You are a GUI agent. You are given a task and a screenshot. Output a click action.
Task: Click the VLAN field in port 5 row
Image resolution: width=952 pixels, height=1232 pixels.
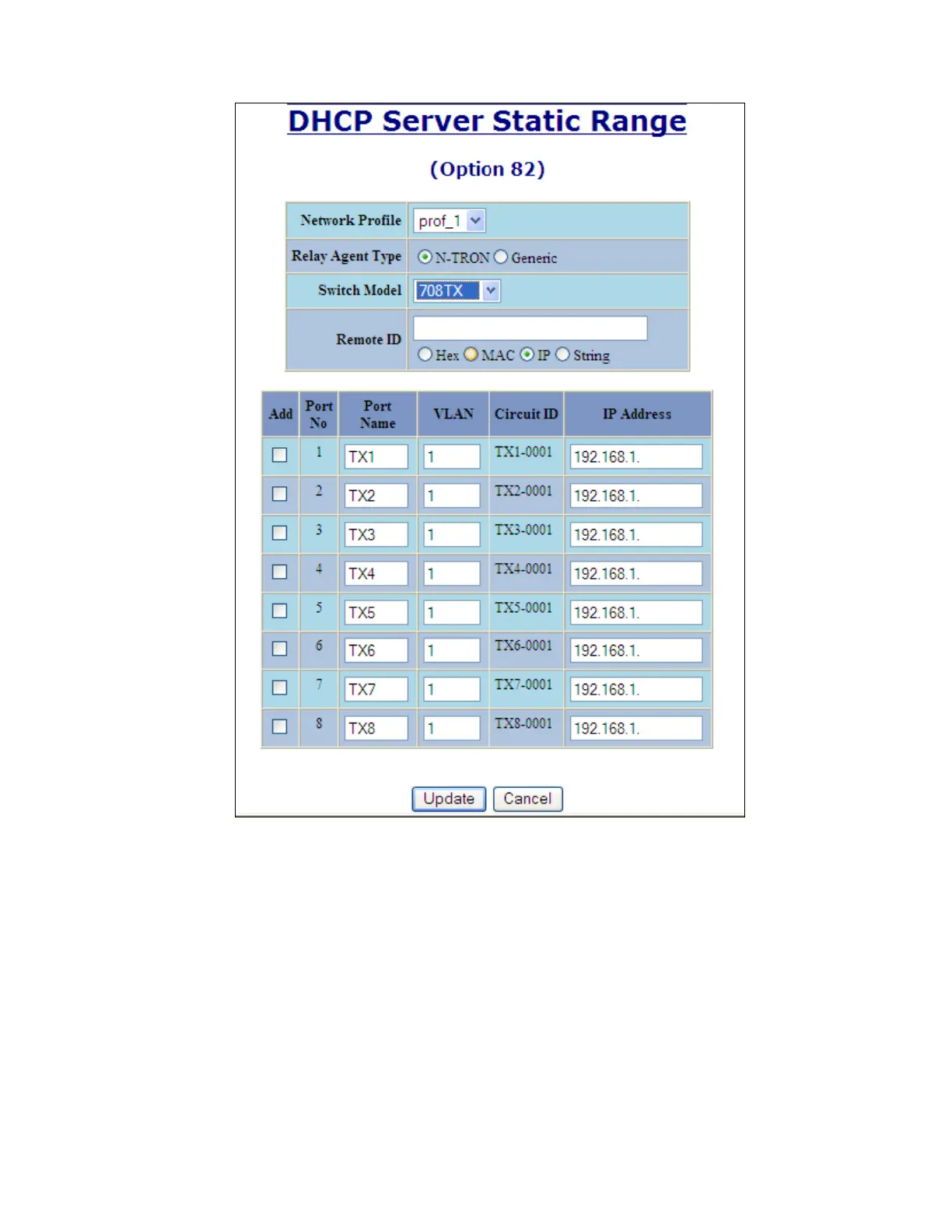point(452,612)
